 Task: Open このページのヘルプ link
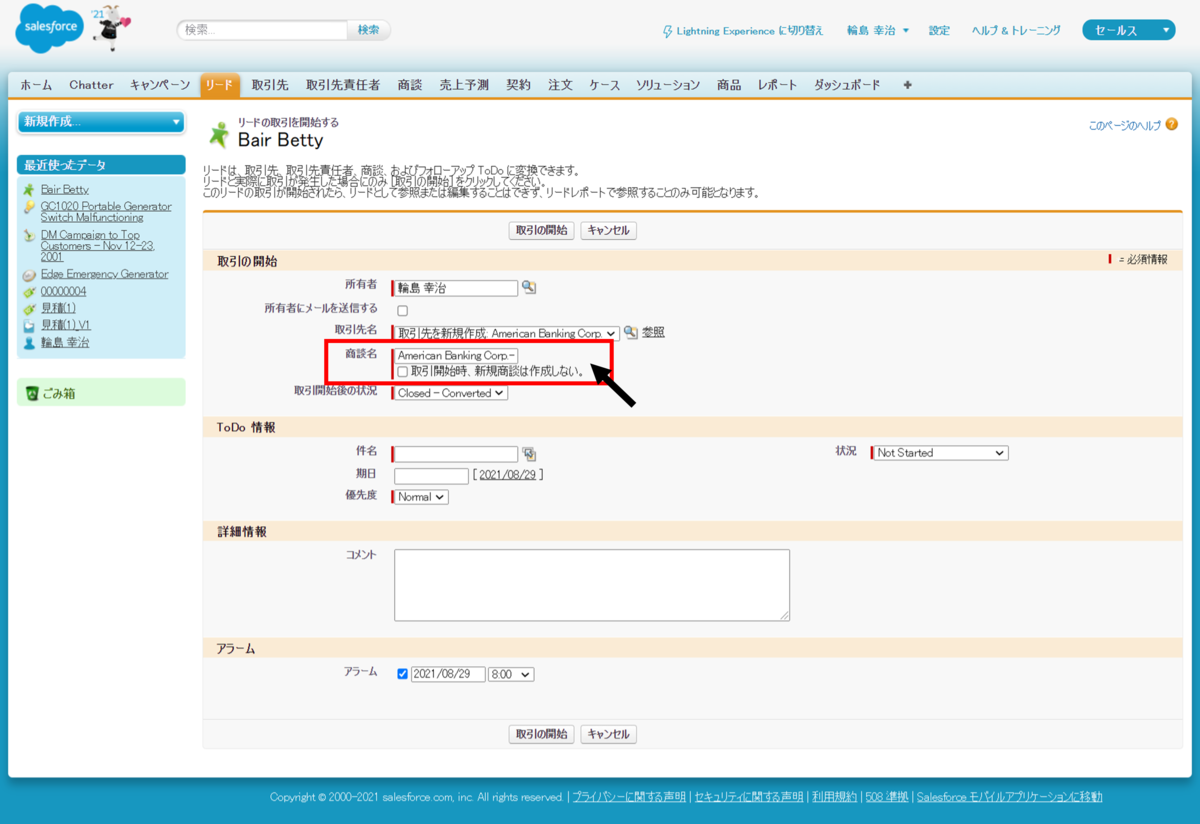pos(1125,126)
